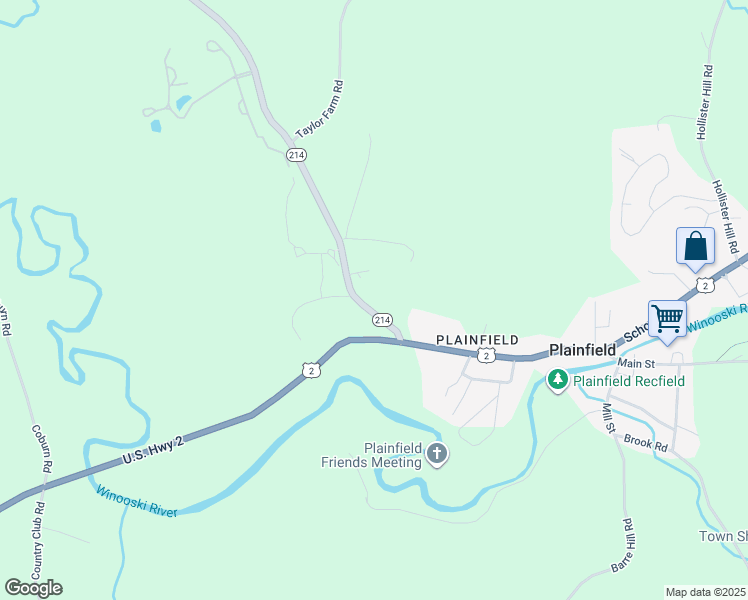Viewport: 748px width, 600px height.
Task: Click the US 2 shield under PLAINFIELD label
Action: [486, 355]
